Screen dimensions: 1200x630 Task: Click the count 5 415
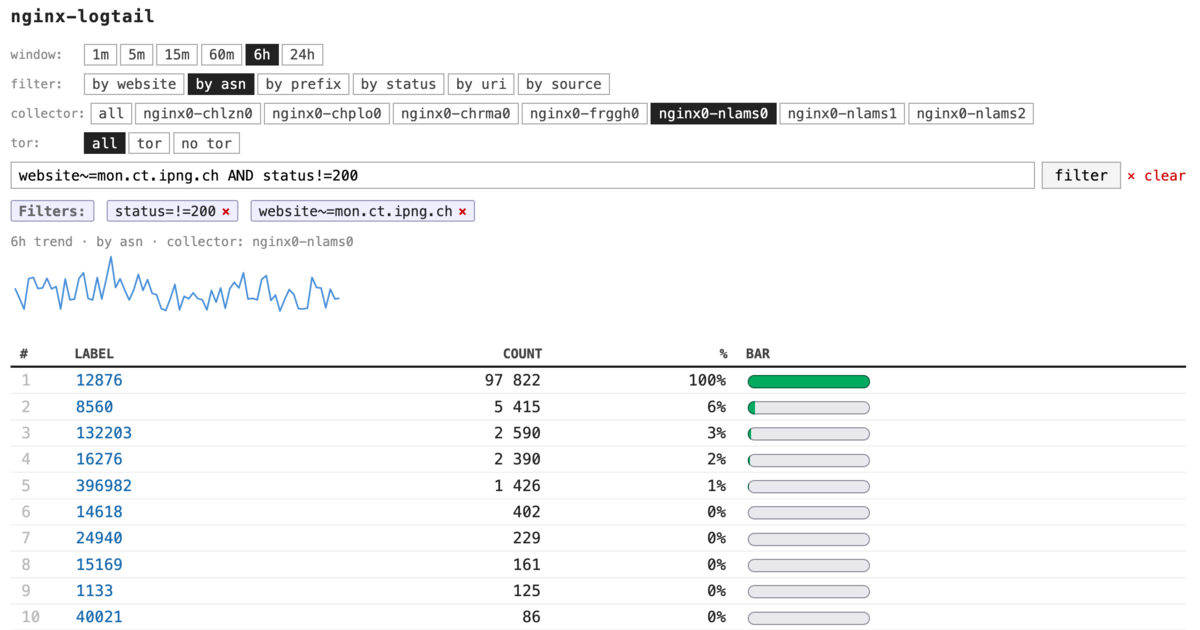(x=517, y=407)
